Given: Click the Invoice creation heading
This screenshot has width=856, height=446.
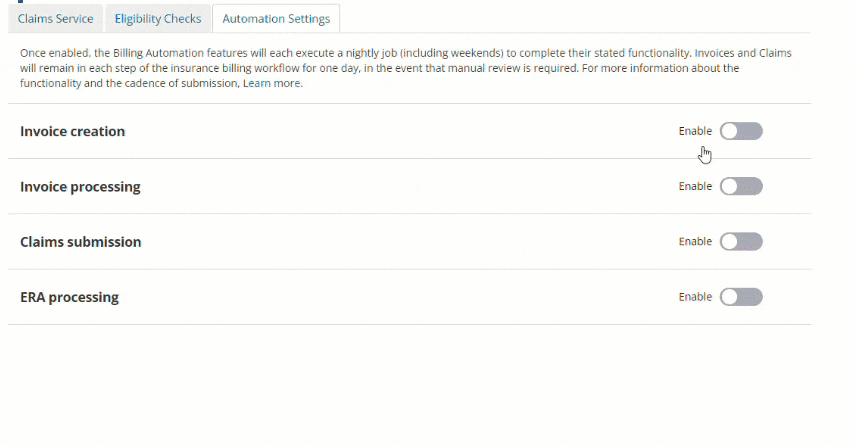Looking at the screenshot, I should coord(72,132).
